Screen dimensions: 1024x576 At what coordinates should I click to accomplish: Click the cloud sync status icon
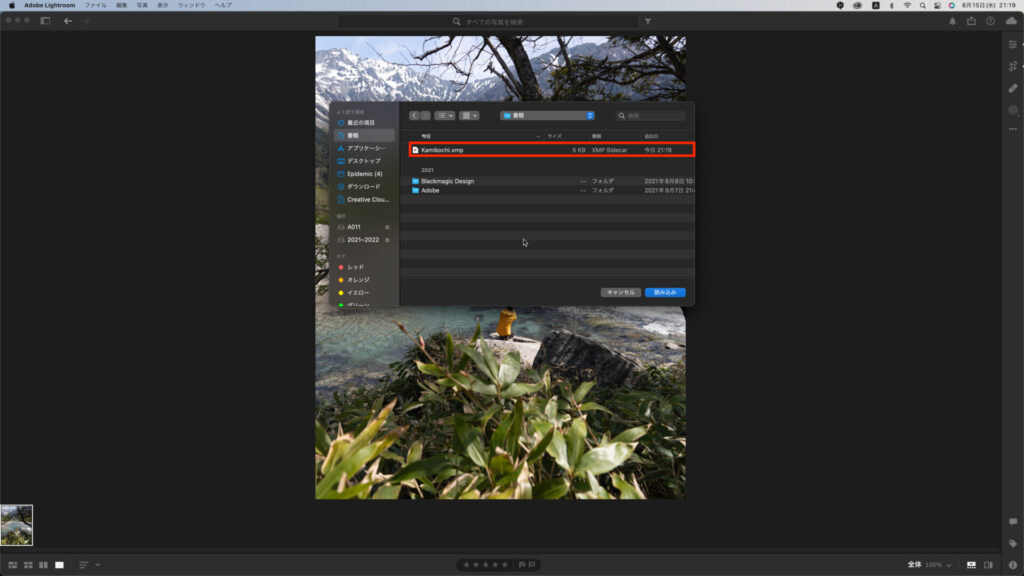1011,22
